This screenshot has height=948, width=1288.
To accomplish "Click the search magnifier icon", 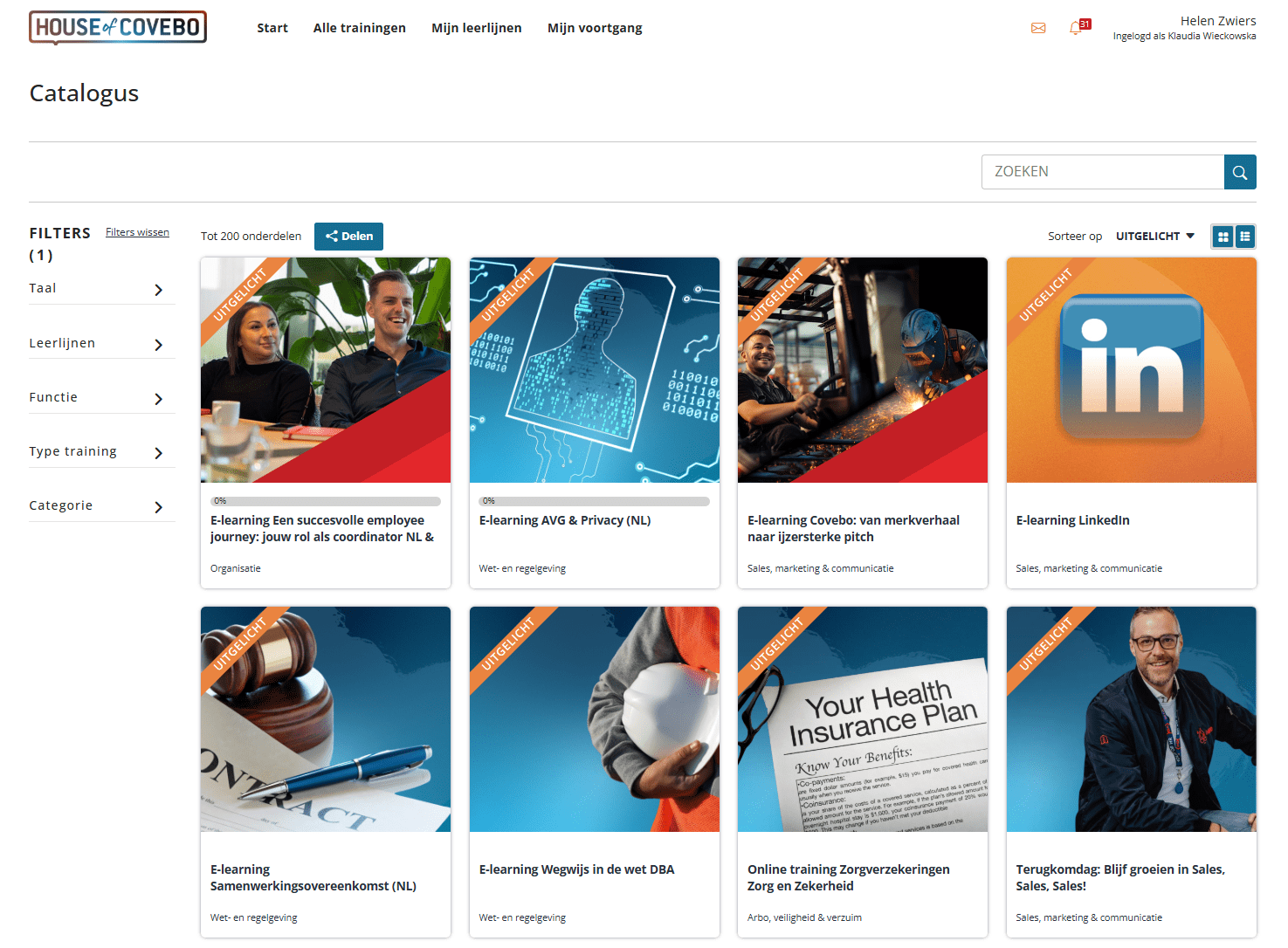I will click(1240, 171).
